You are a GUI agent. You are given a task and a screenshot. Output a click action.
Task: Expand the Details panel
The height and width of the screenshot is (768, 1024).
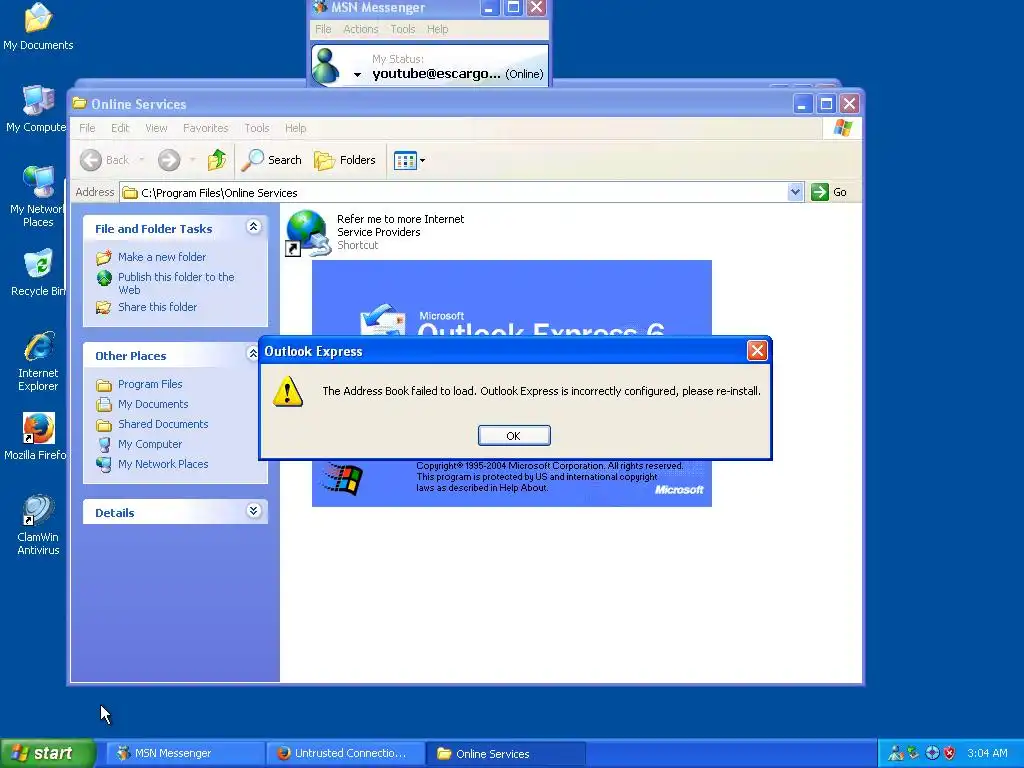(253, 511)
